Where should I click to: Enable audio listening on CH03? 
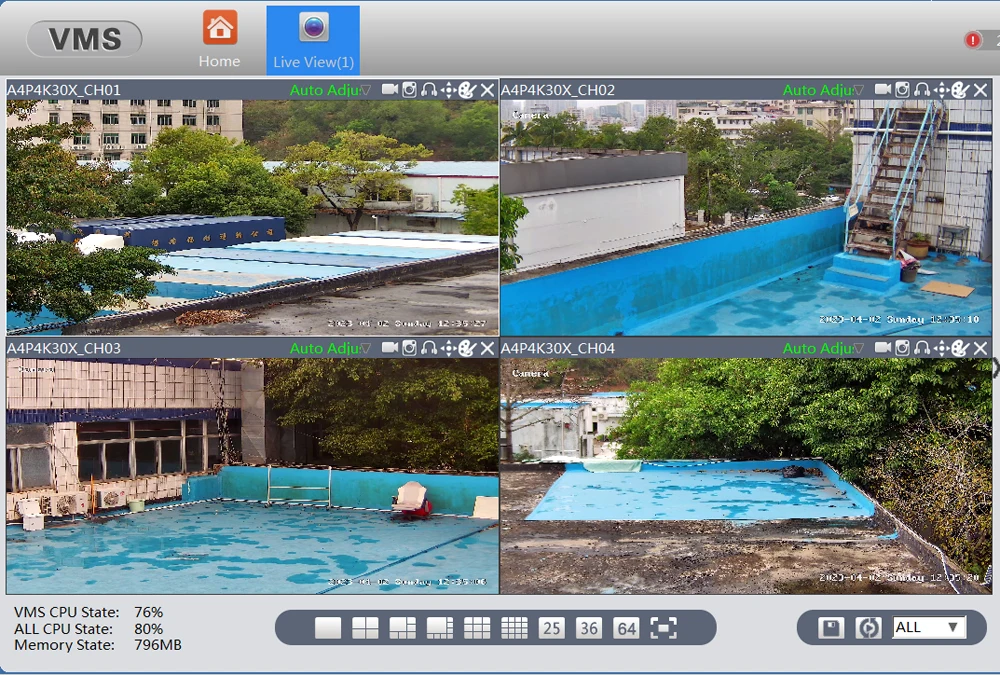428,348
